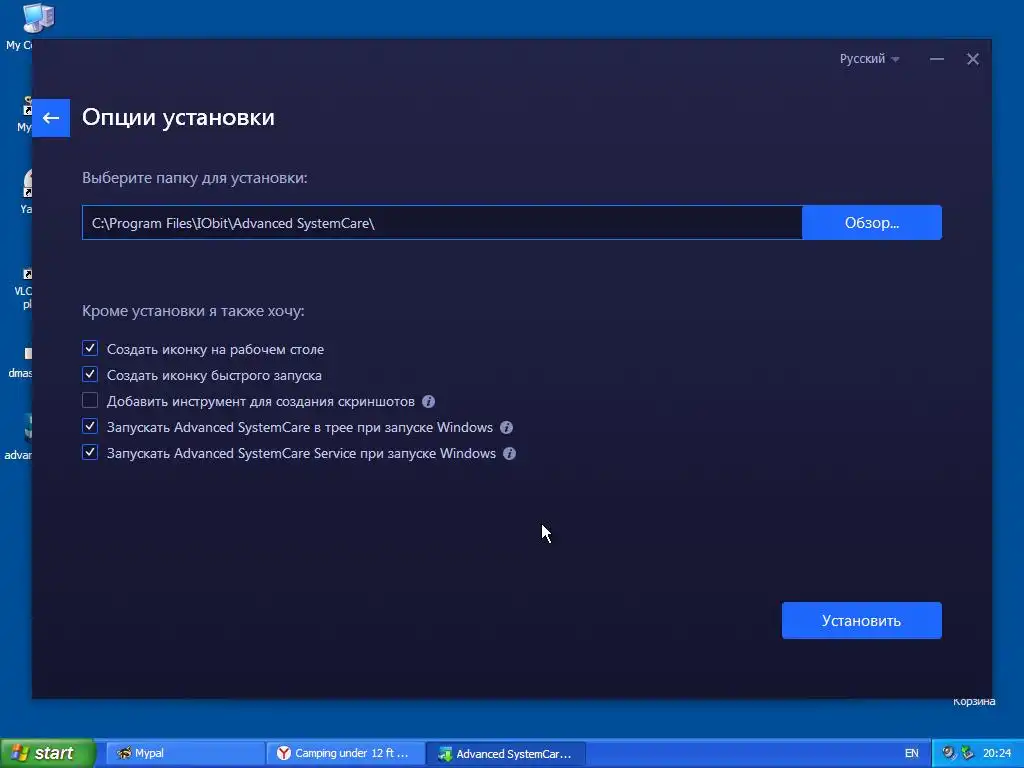This screenshot has width=1024, height=768.
Task: Click the Обзор... browse button
Action: pyautogui.click(x=872, y=223)
